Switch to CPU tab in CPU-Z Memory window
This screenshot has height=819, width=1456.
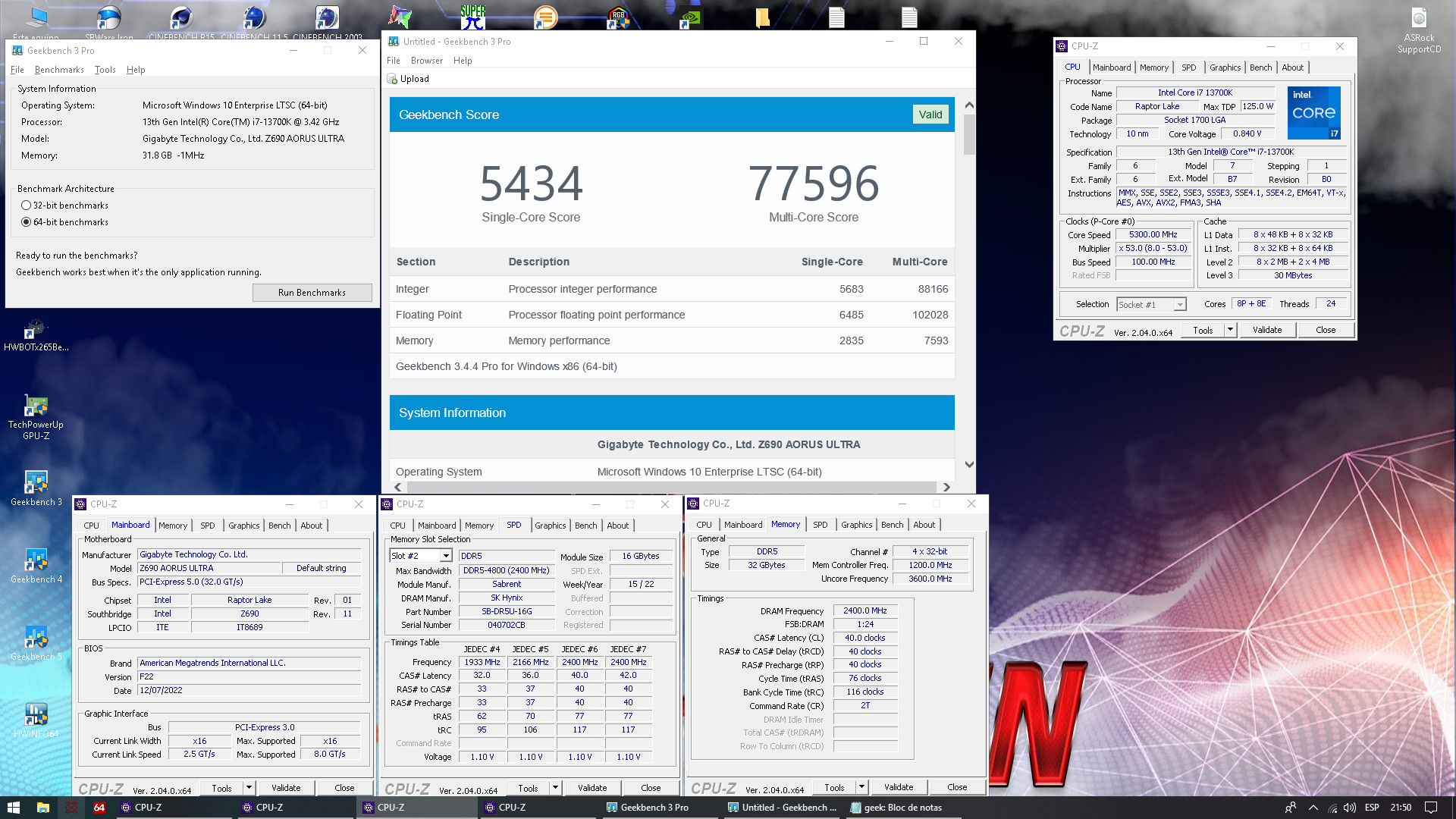704,525
